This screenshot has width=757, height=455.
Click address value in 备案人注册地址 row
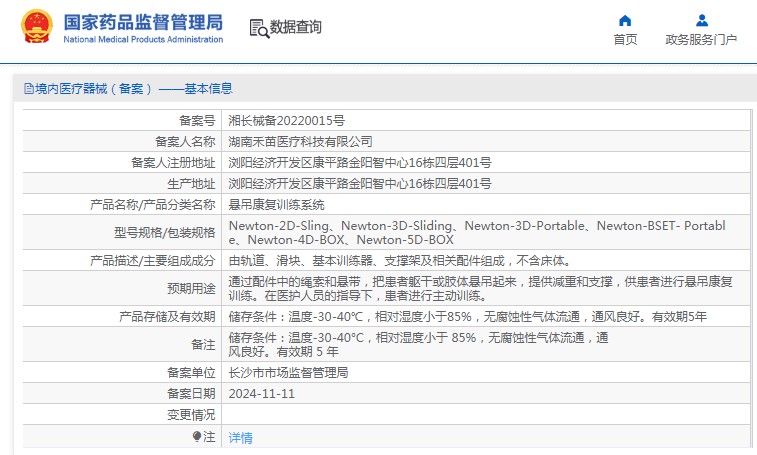[x=360, y=163]
